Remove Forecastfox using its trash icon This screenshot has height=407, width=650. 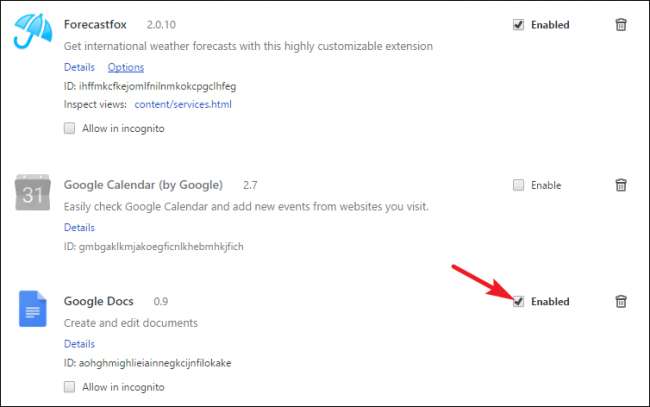point(621,25)
